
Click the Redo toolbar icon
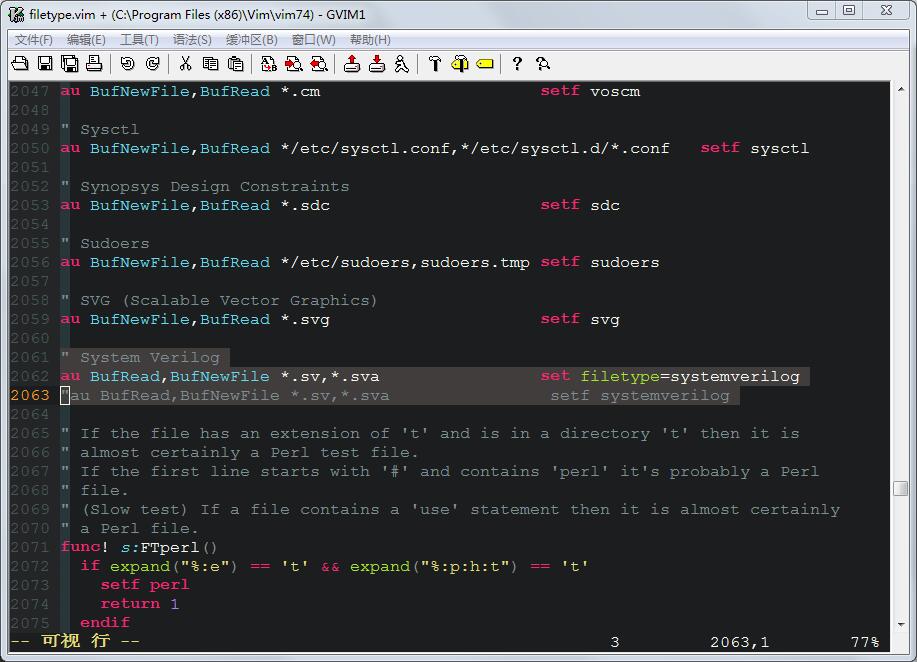(x=152, y=63)
